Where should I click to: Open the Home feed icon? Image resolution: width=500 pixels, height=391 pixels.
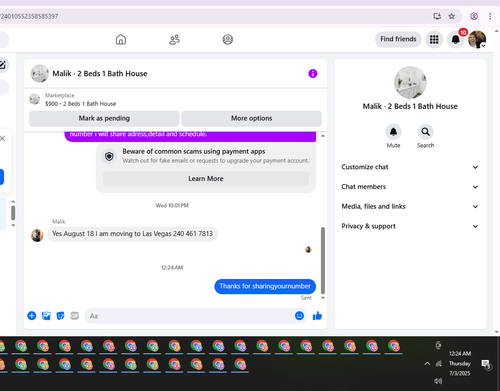pyautogui.click(x=121, y=39)
